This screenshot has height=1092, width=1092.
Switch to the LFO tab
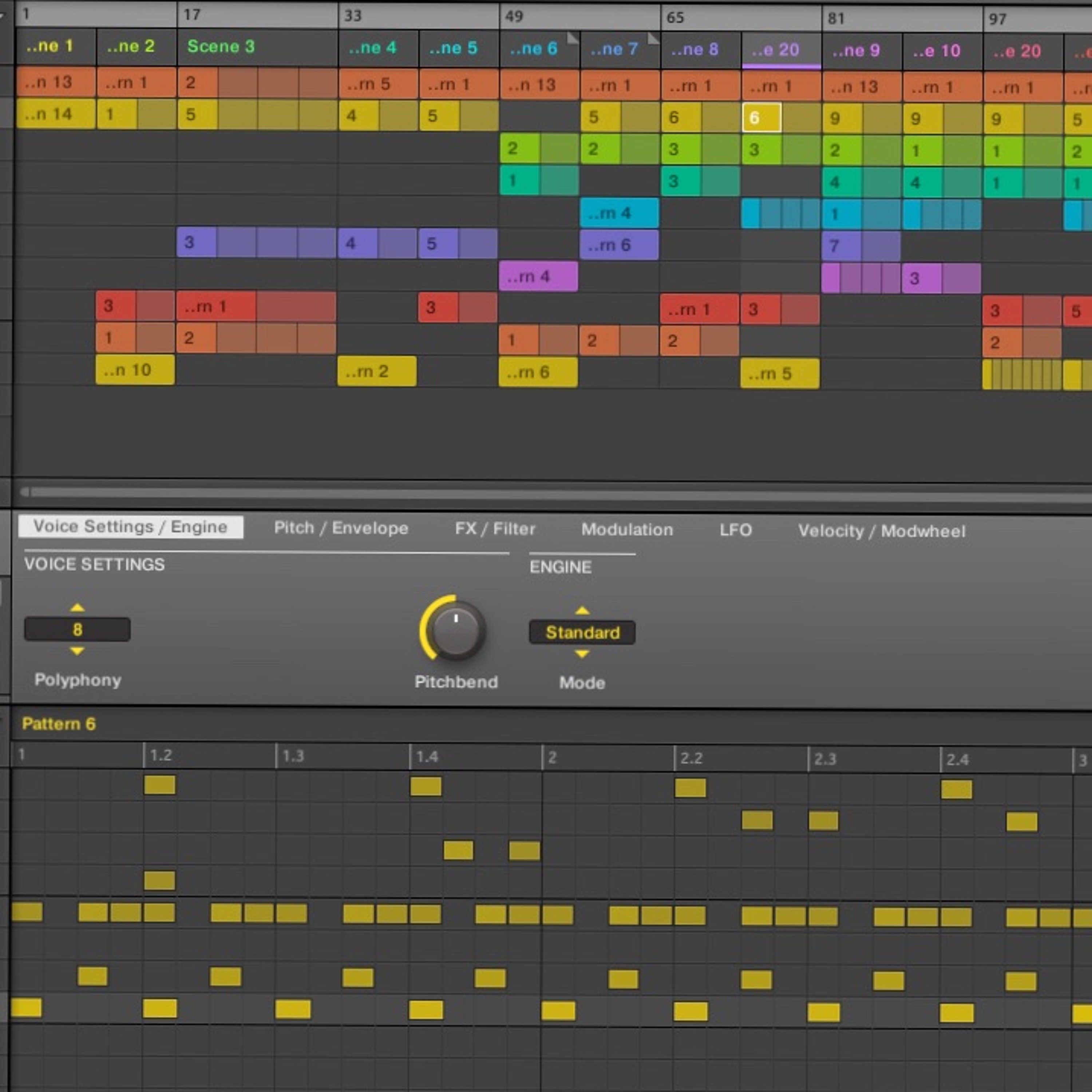click(735, 530)
